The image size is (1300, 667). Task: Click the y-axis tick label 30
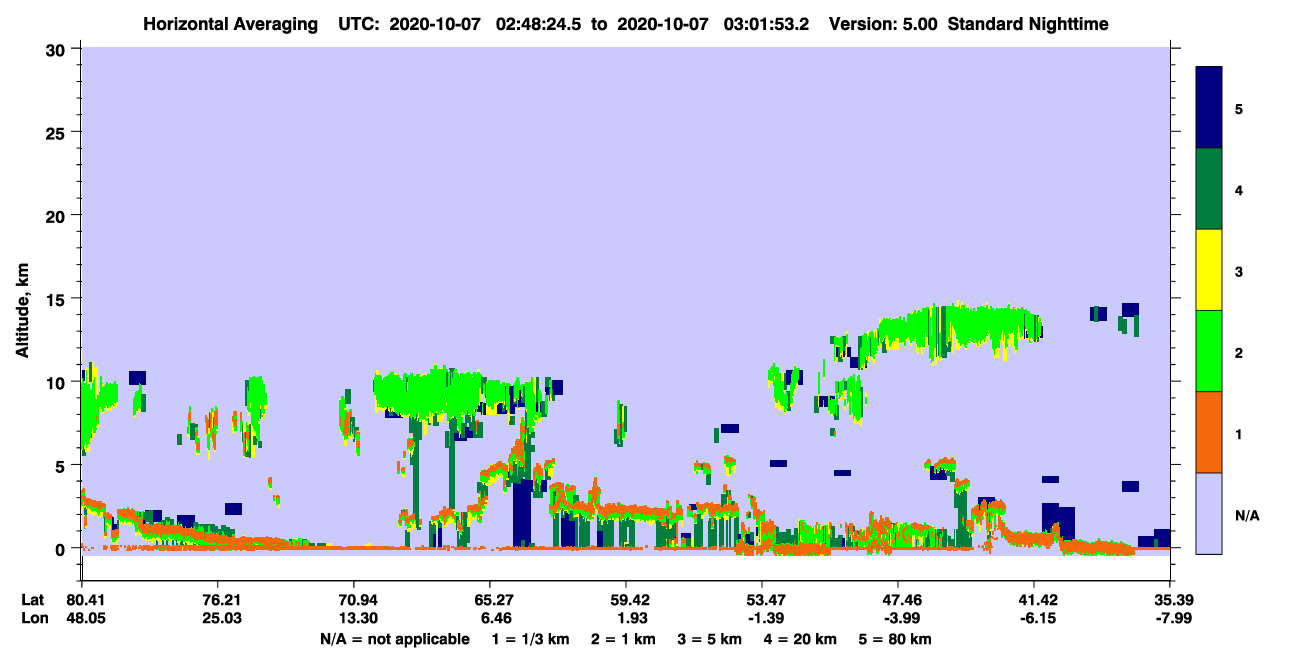click(58, 49)
